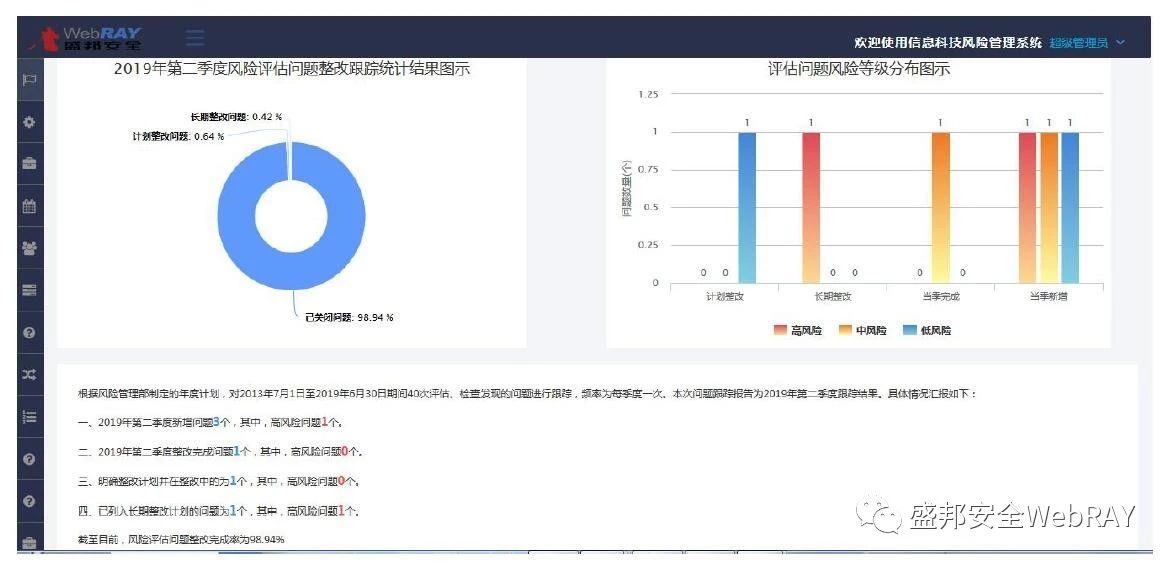Click the WebRAY logo

click(87, 37)
